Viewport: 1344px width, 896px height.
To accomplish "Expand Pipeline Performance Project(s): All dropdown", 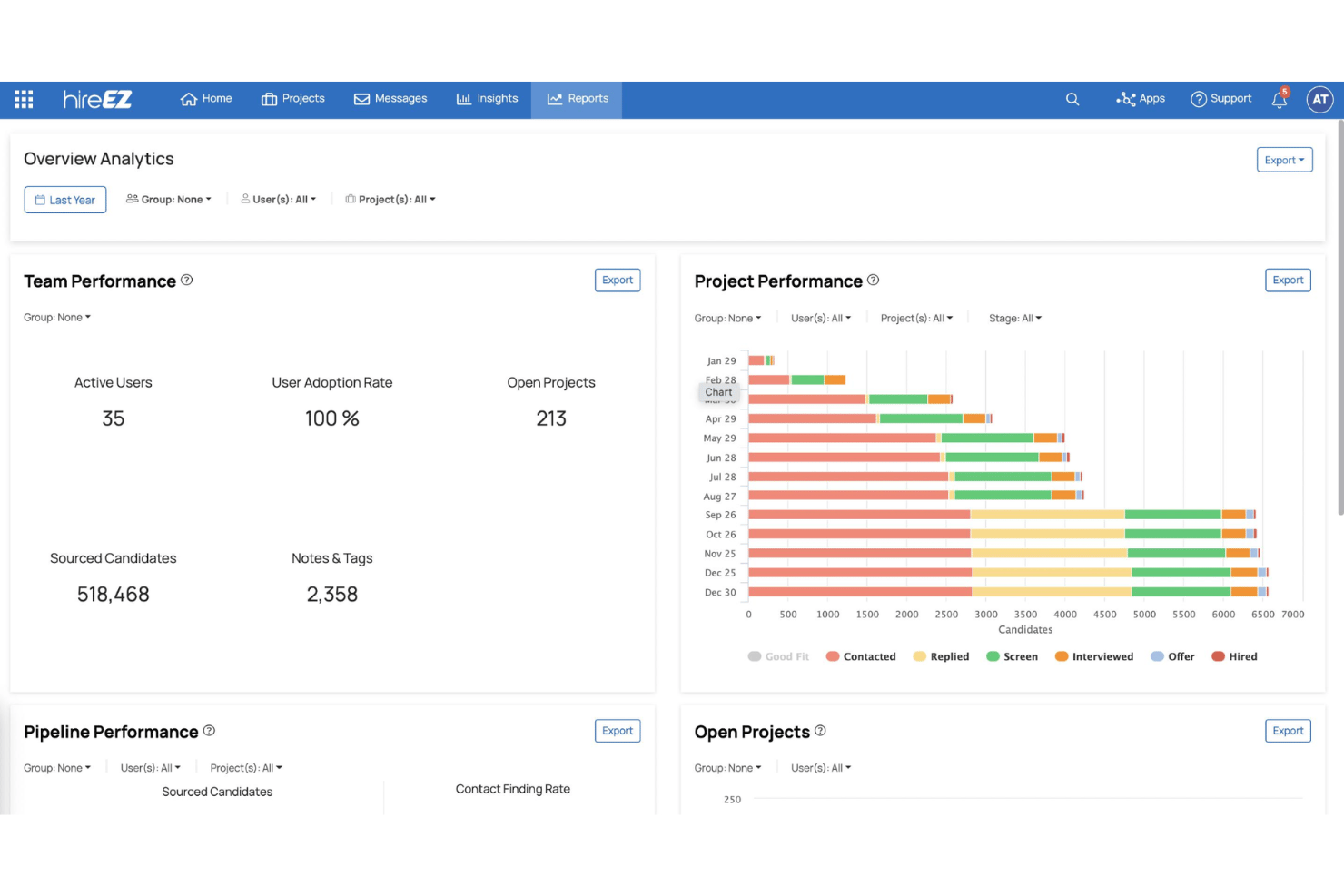I will pos(246,768).
